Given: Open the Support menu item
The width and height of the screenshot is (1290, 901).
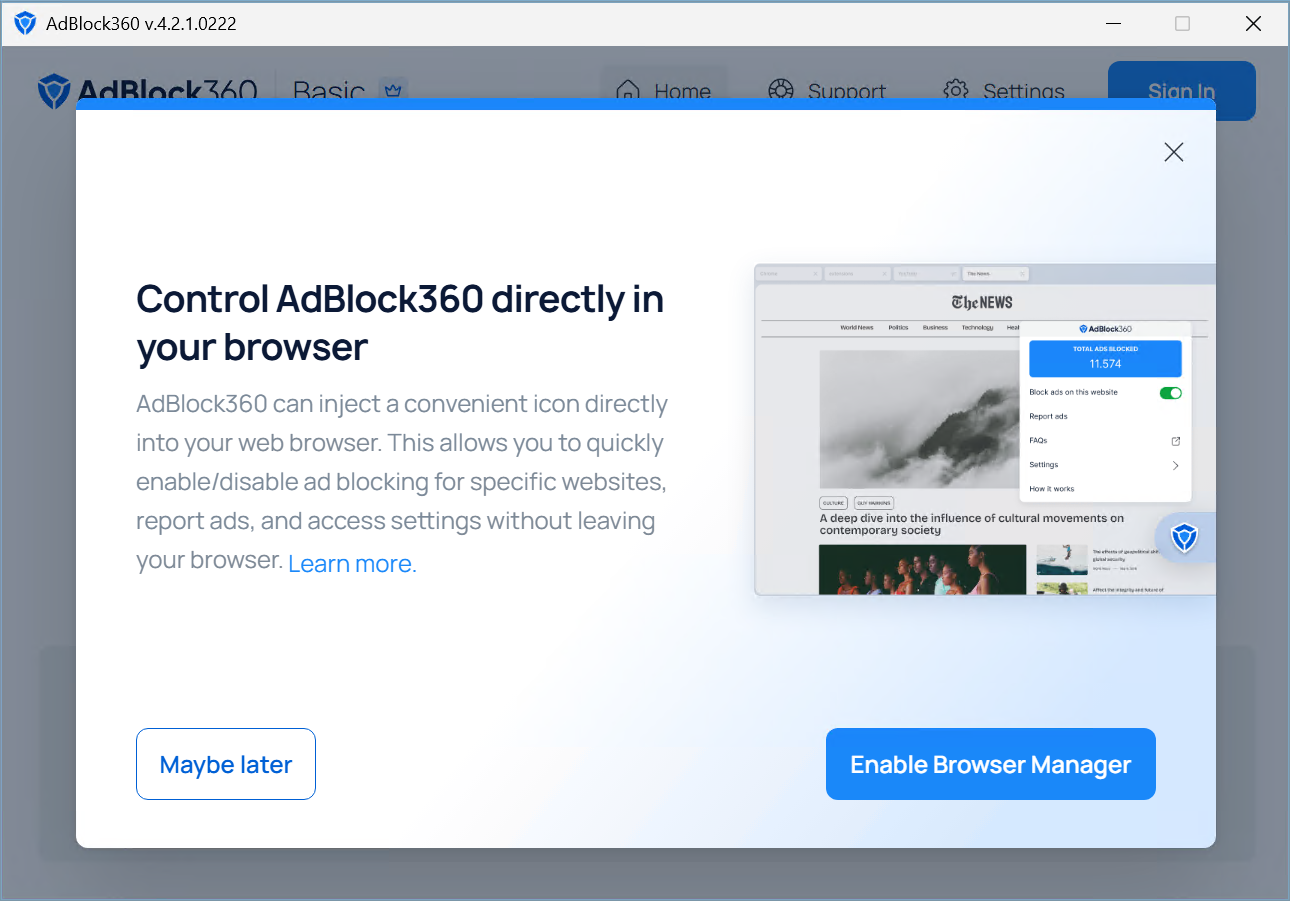Looking at the screenshot, I should pyautogui.click(x=827, y=91).
